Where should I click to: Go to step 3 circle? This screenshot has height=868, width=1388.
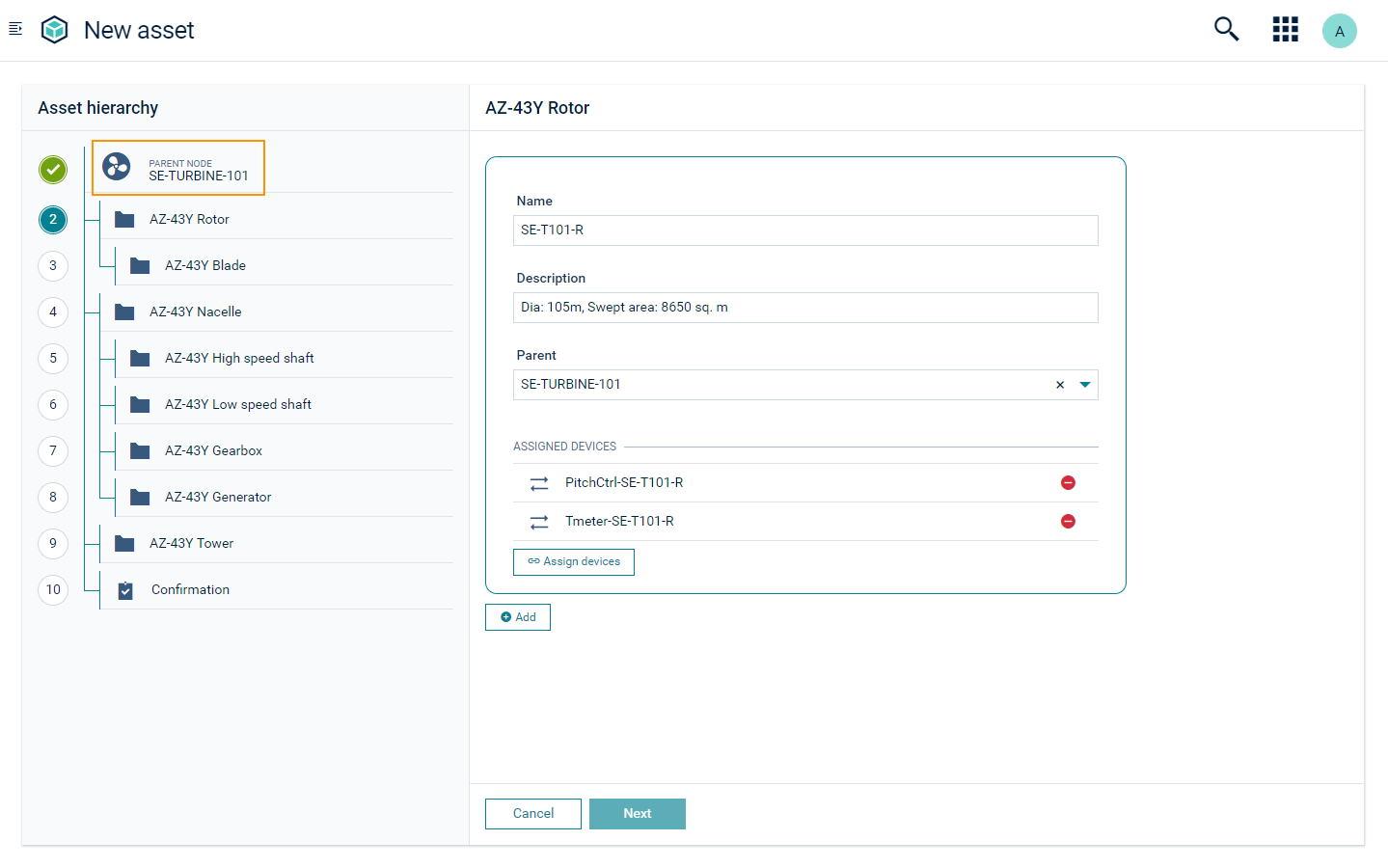point(53,266)
